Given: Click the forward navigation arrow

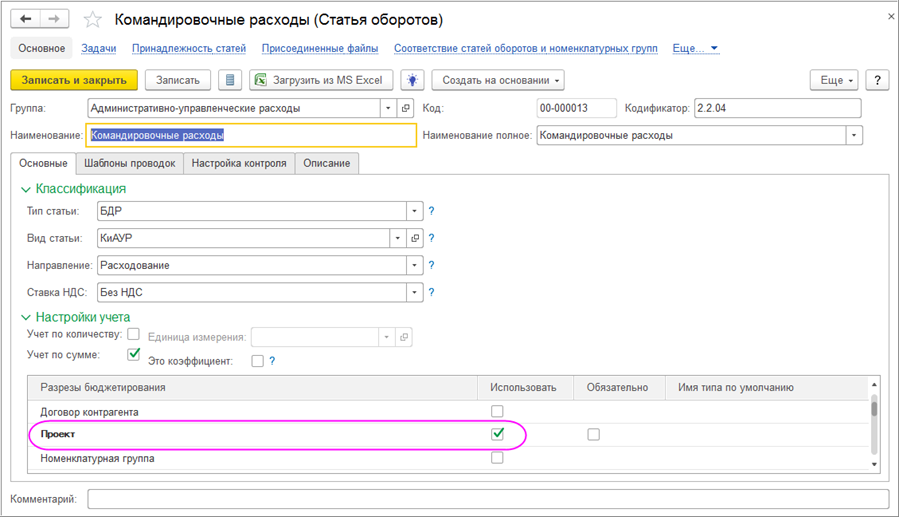Looking at the screenshot, I should point(54,19).
